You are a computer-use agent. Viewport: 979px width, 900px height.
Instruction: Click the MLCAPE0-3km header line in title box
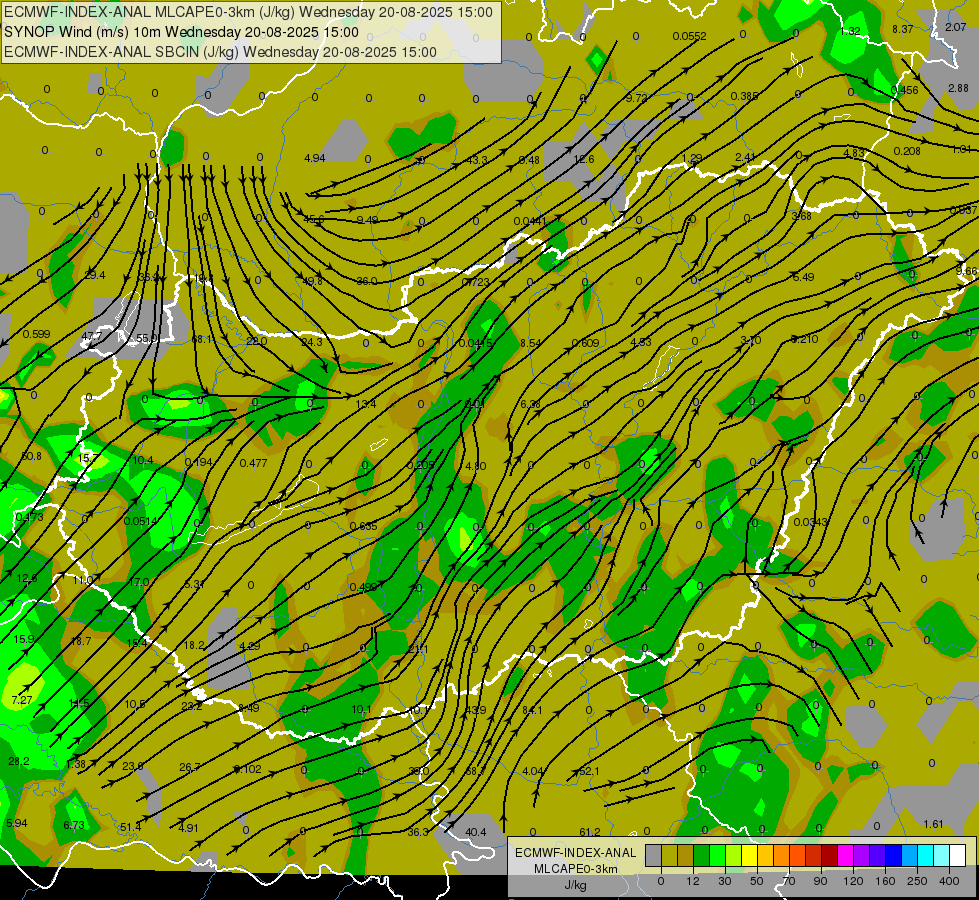(248, 12)
